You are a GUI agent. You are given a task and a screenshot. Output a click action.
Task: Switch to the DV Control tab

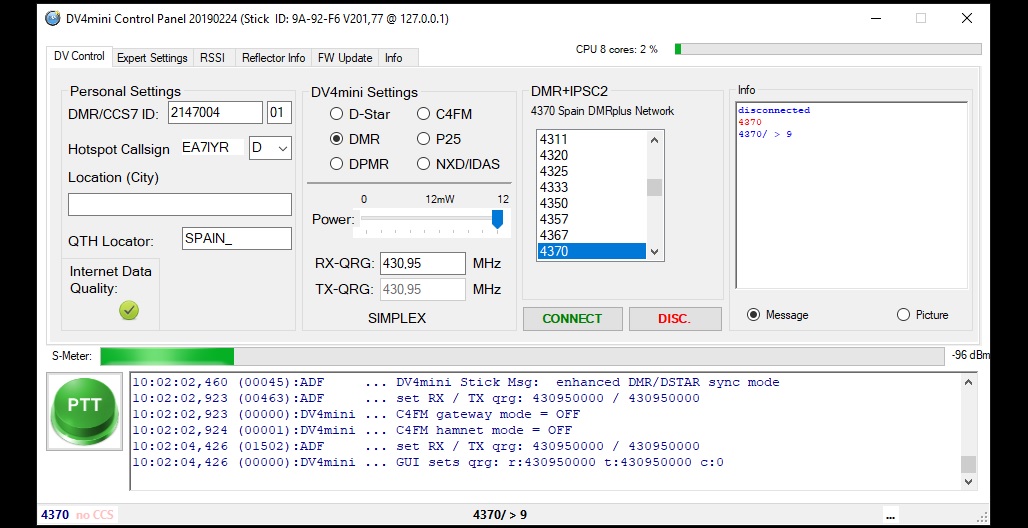coord(79,56)
